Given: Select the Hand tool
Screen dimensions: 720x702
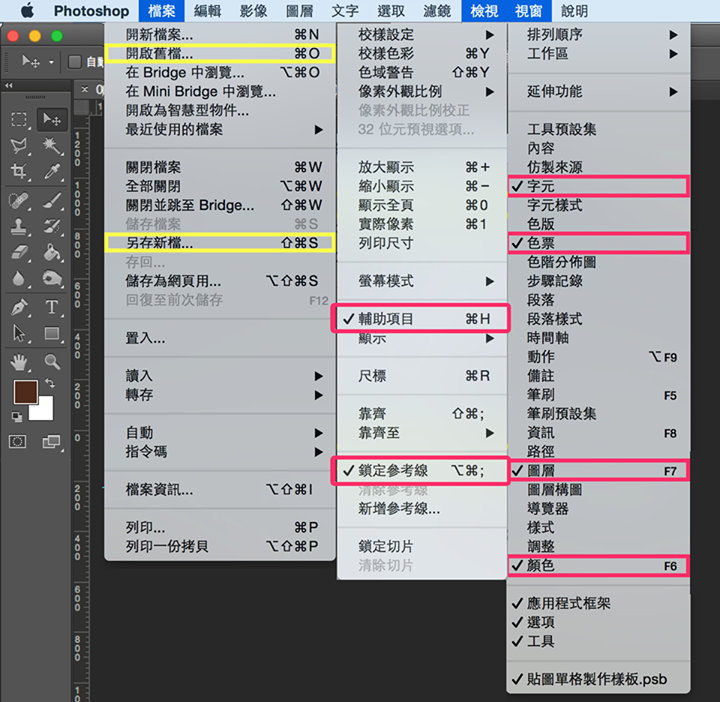Looking at the screenshot, I should click(19, 362).
